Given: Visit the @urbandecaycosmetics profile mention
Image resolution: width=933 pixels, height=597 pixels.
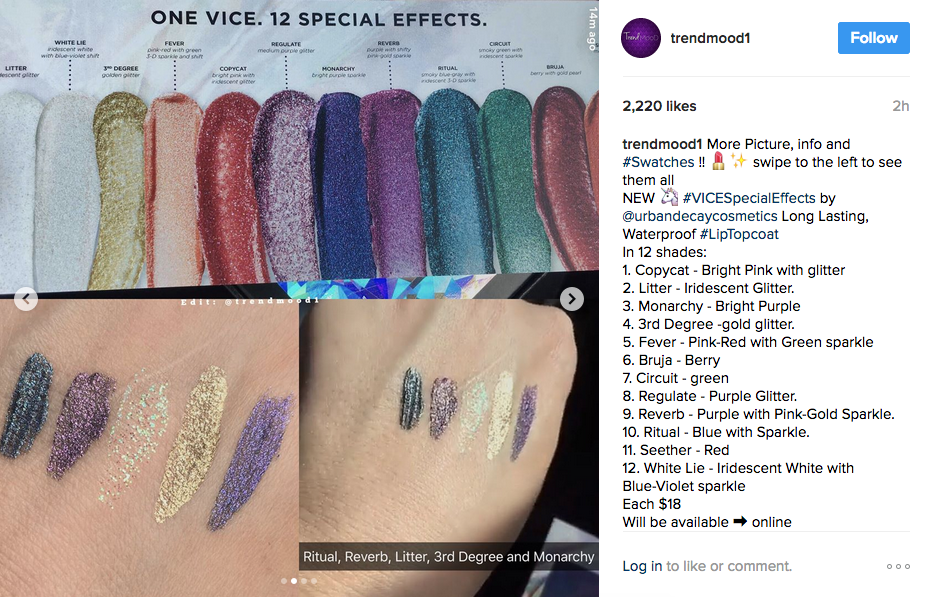Looking at the screenshot, I should click(x=700, y=216).
